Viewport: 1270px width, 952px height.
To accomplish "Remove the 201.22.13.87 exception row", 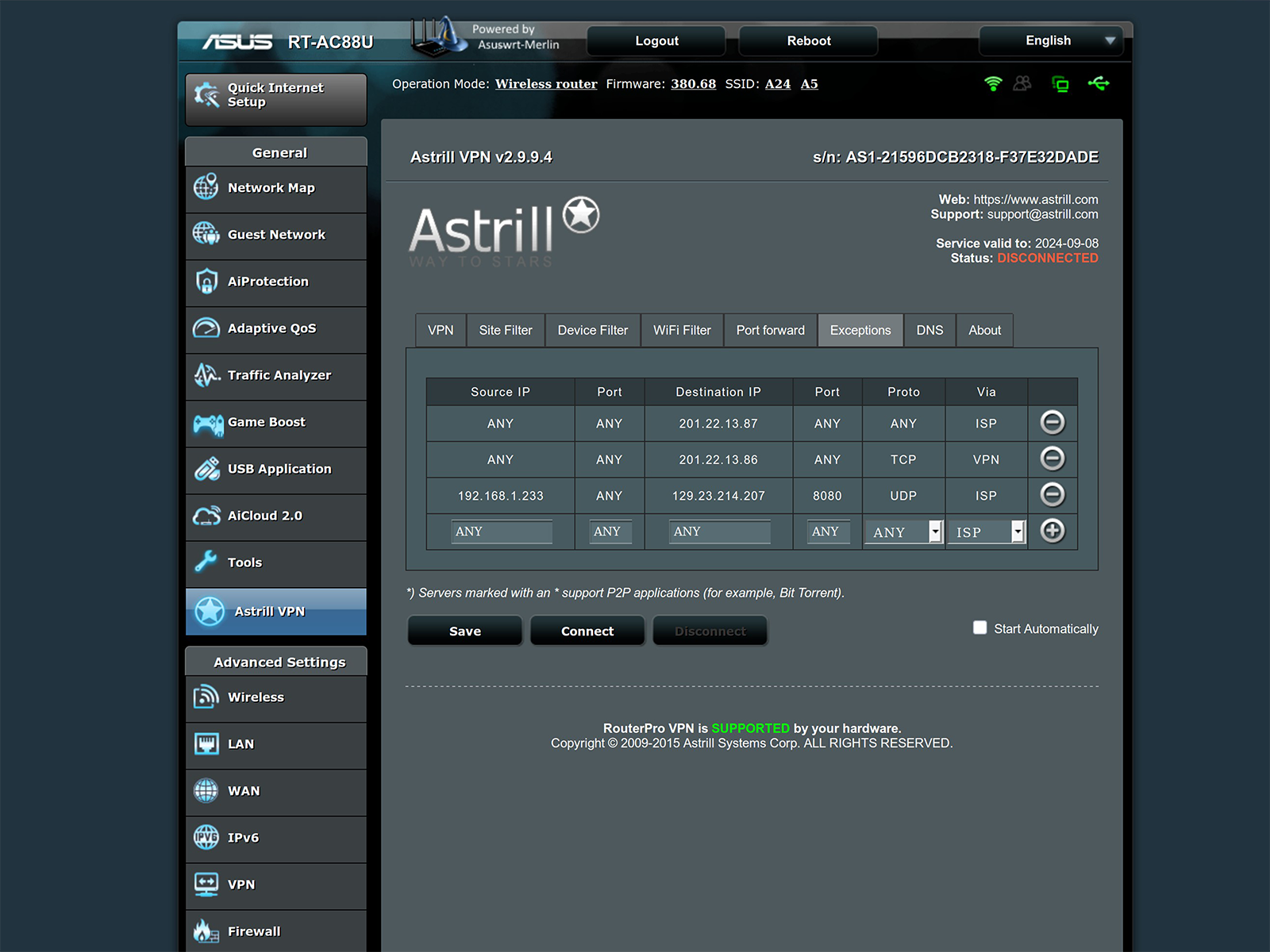I will click(1053, 422).
